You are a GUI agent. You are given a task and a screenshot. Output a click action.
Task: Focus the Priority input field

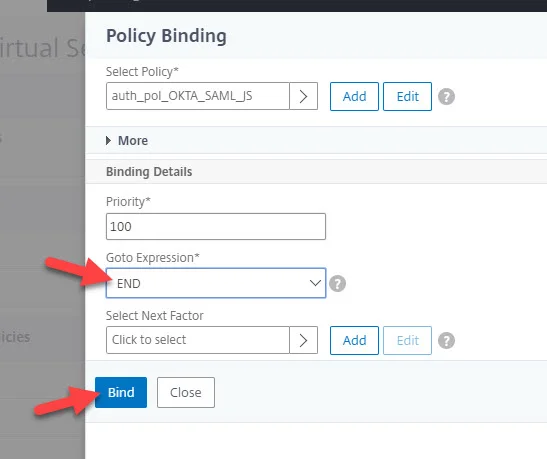(216, 226)
